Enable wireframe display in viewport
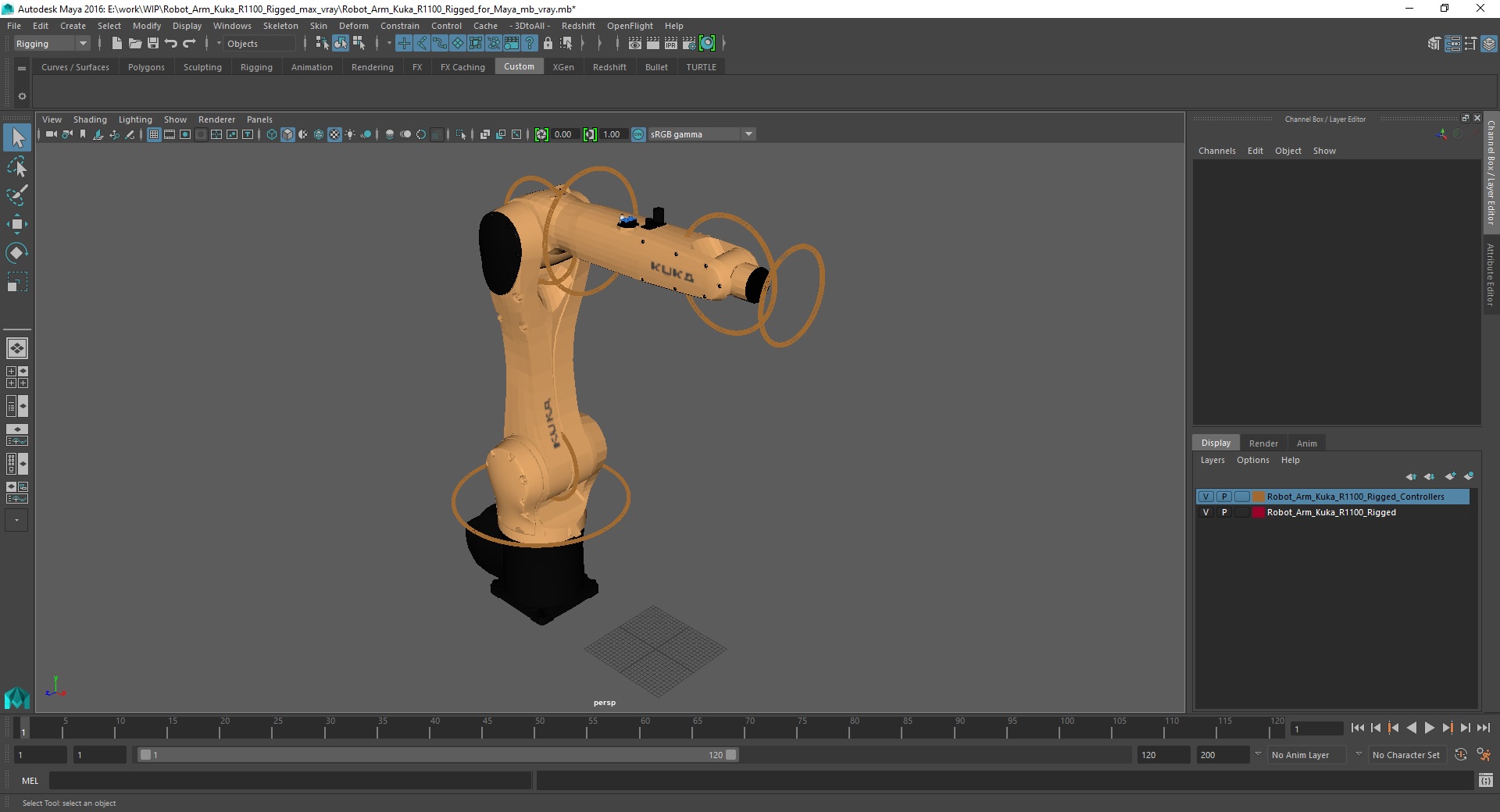 point(272,134)
